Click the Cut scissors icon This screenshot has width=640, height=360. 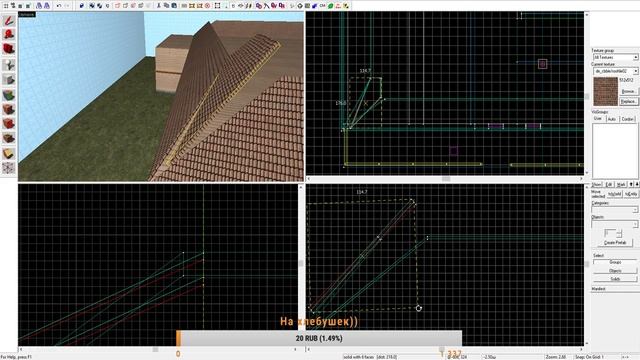click(x=158, y=6)
